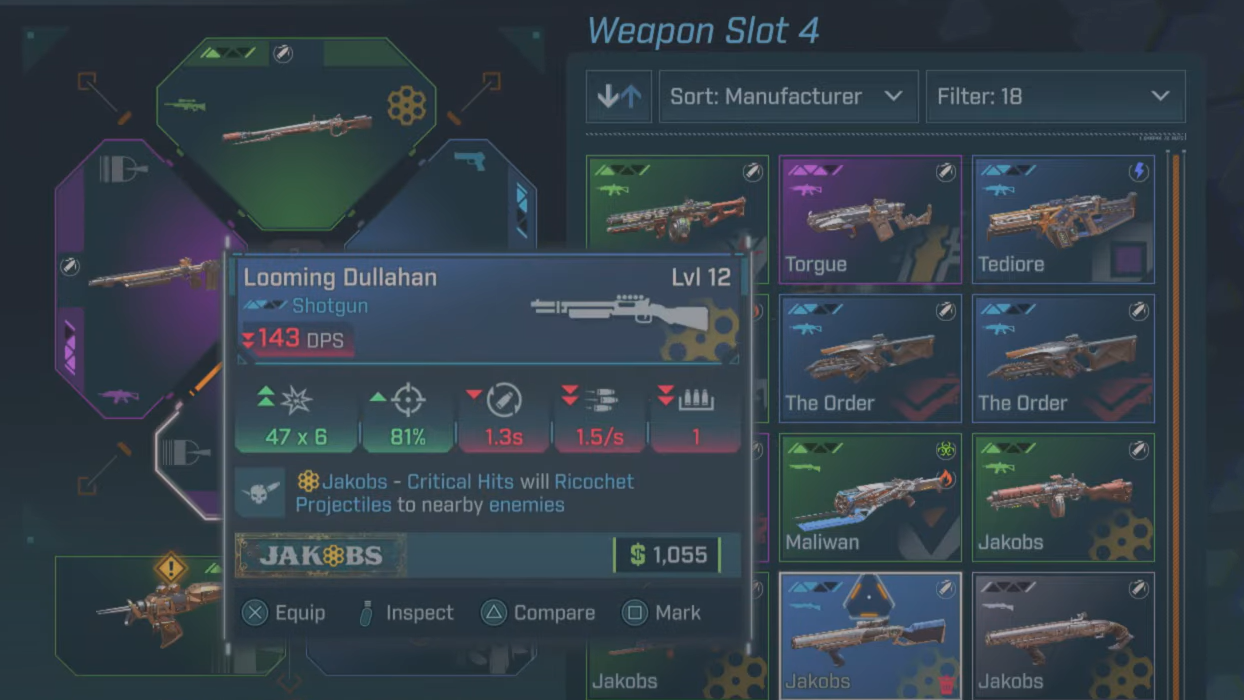1244x700 pixels.
Task: Click the fire rate stat icon
Action: (x=600, y=401)
